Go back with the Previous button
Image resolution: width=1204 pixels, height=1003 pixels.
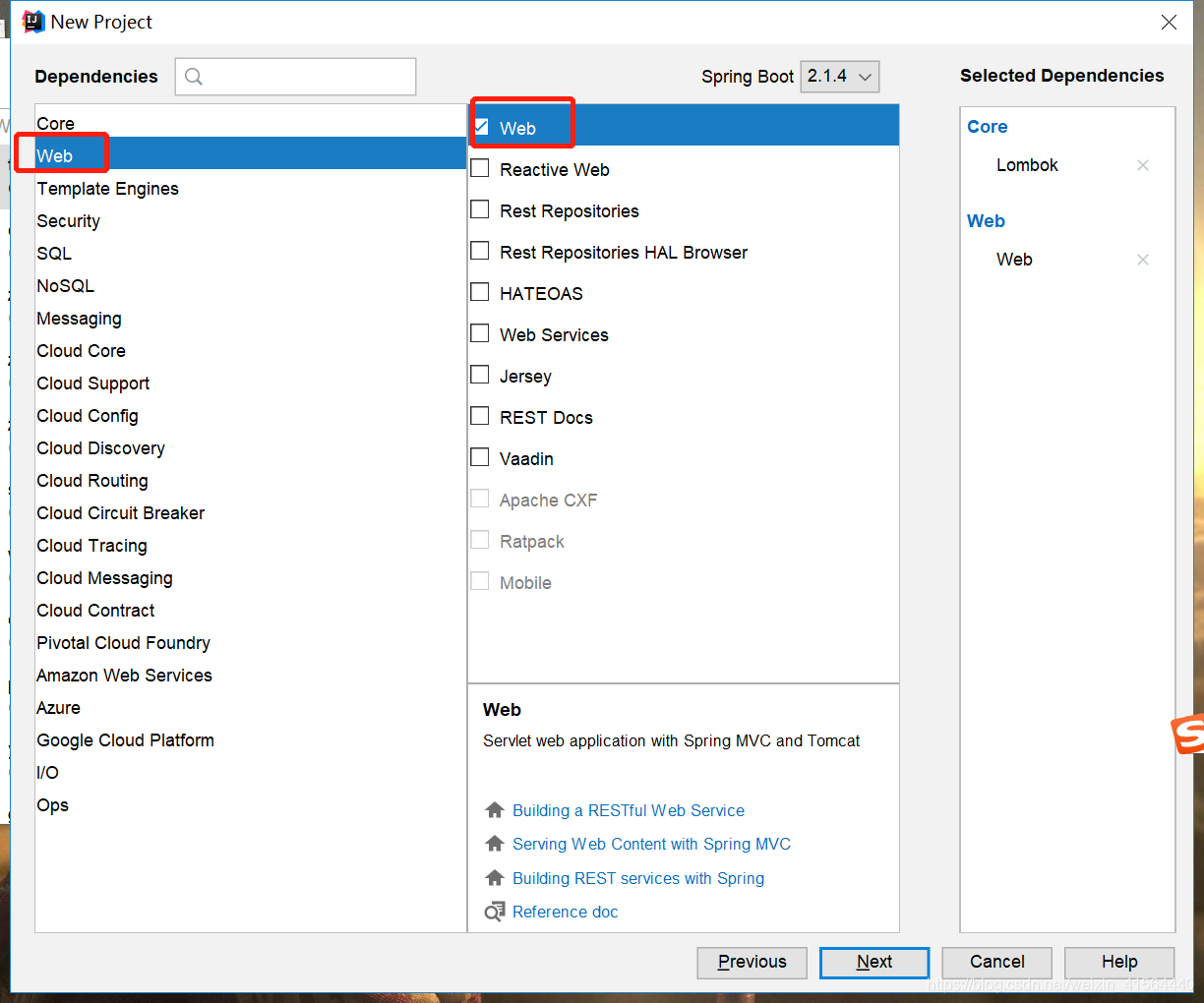pos(752,963)
